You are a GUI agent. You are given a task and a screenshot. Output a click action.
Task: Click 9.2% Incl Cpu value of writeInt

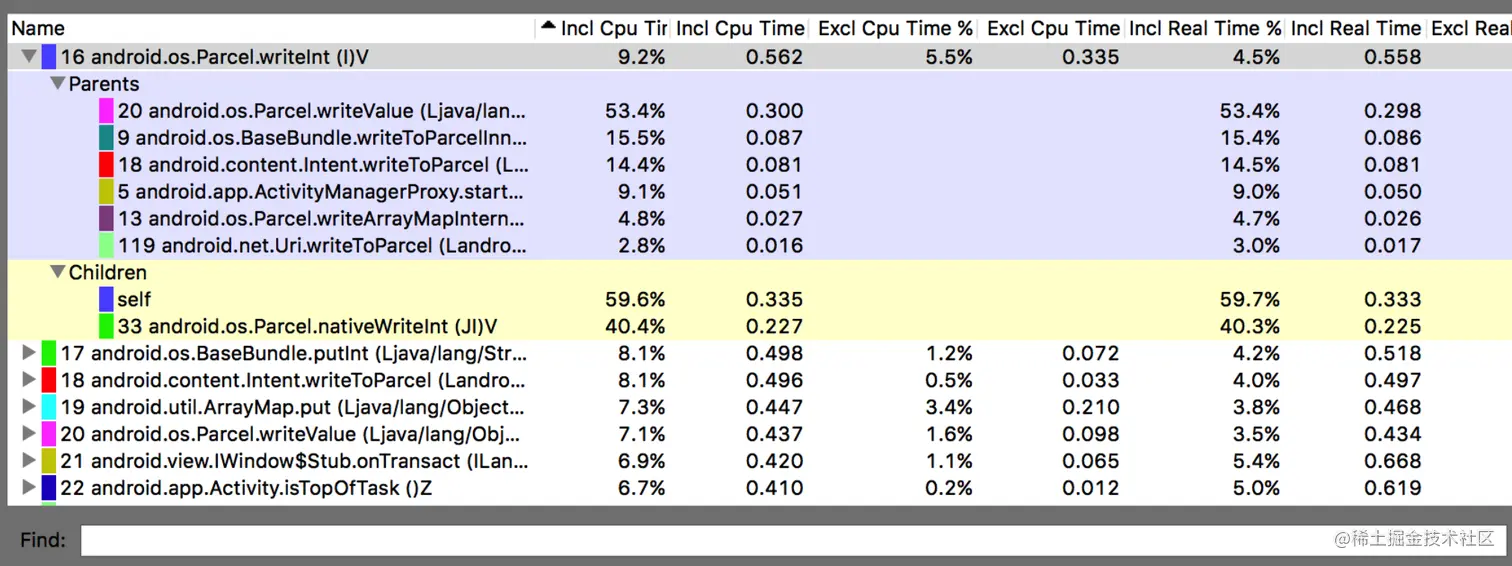pyautogui.click(x=641, y=57)
